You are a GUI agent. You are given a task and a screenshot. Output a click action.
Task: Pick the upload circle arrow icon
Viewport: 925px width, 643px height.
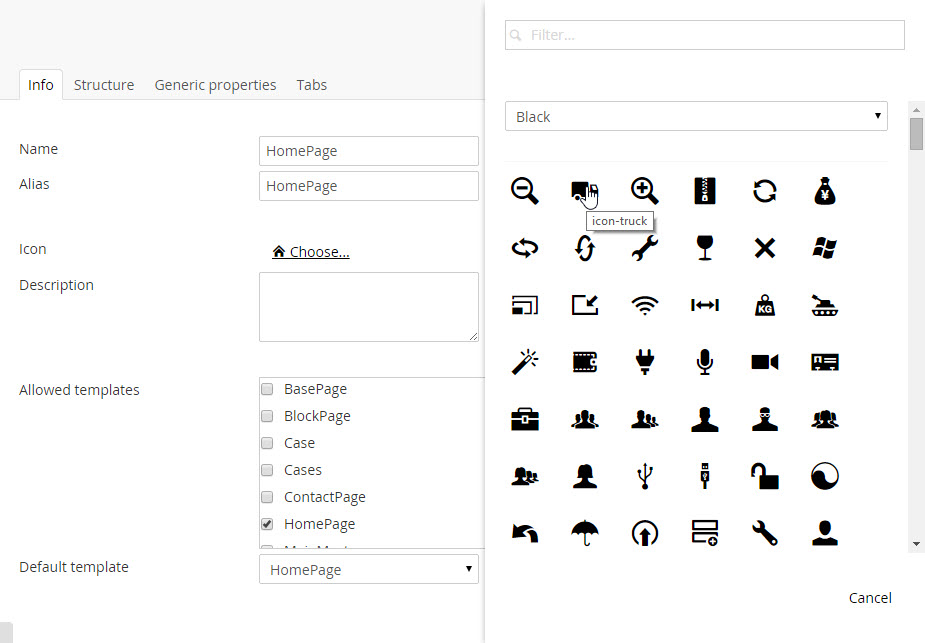pos(645,533)
